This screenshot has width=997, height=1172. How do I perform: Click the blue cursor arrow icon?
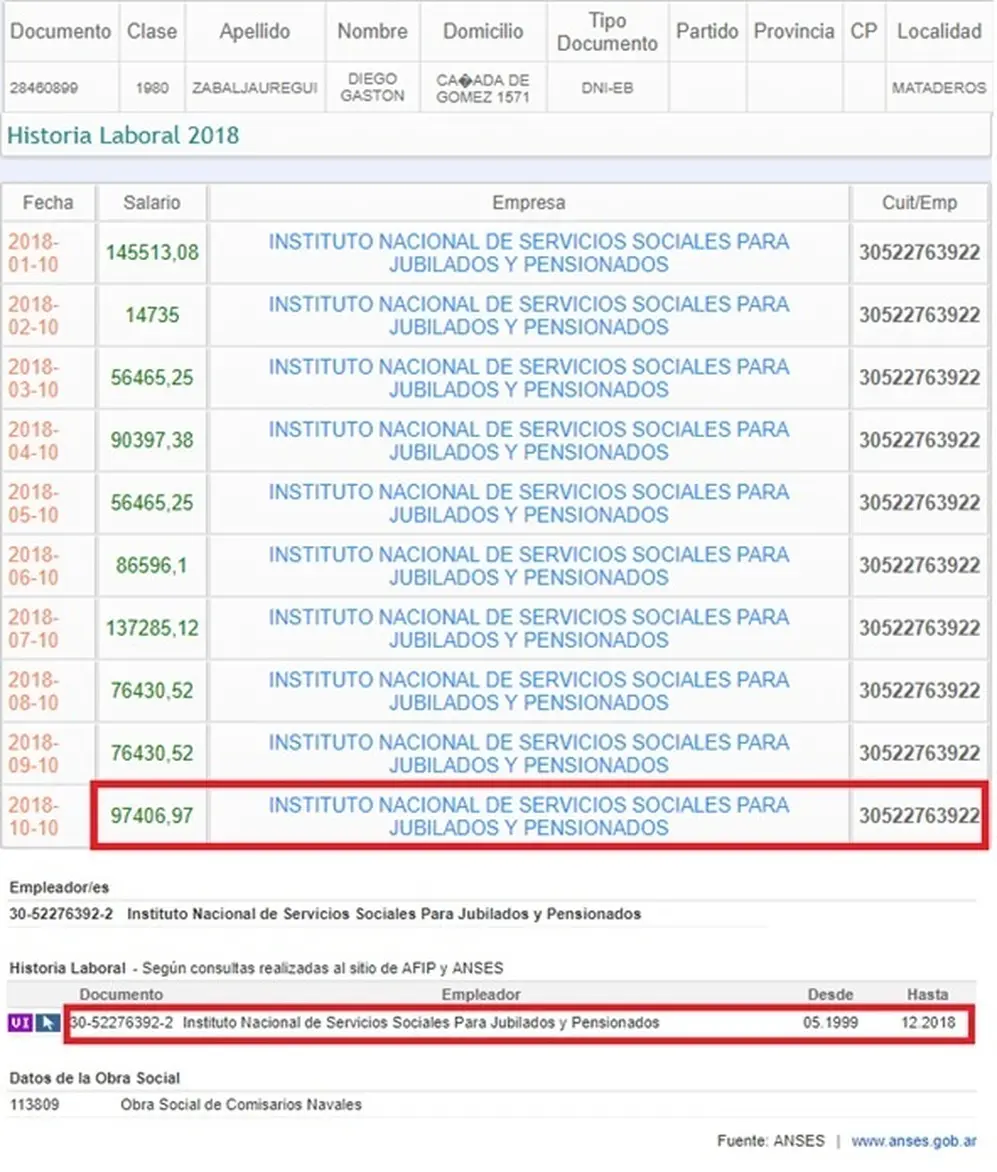pyautogui.click(x=48, y=1023)
